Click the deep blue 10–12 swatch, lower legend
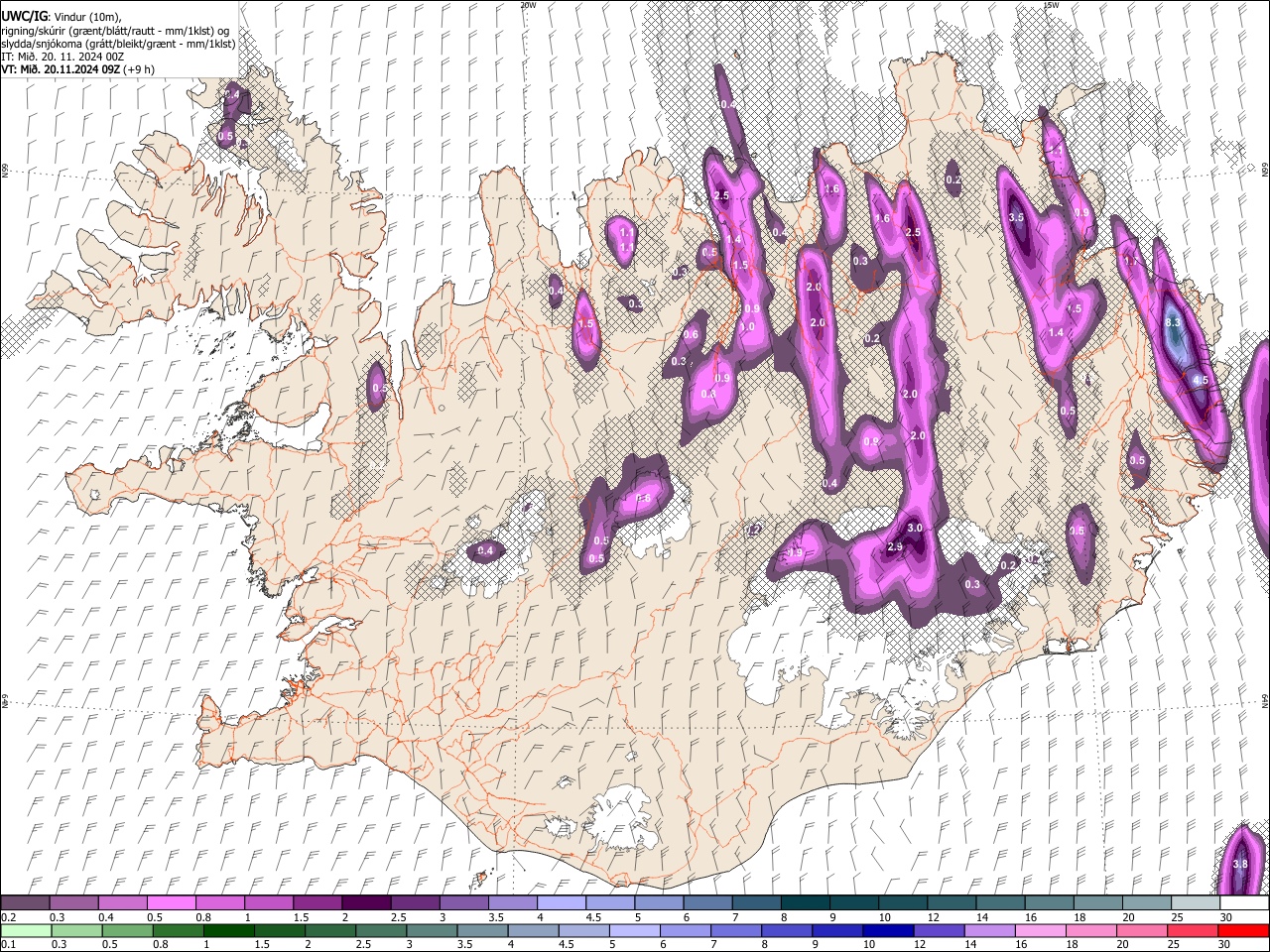Screen dimensions: 1270x952 coord(888,931)
